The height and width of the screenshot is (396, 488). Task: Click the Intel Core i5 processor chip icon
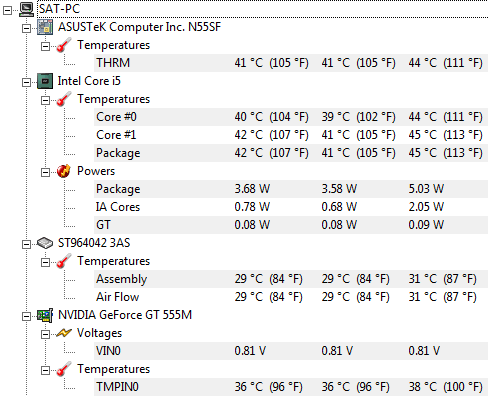(45, 81)
